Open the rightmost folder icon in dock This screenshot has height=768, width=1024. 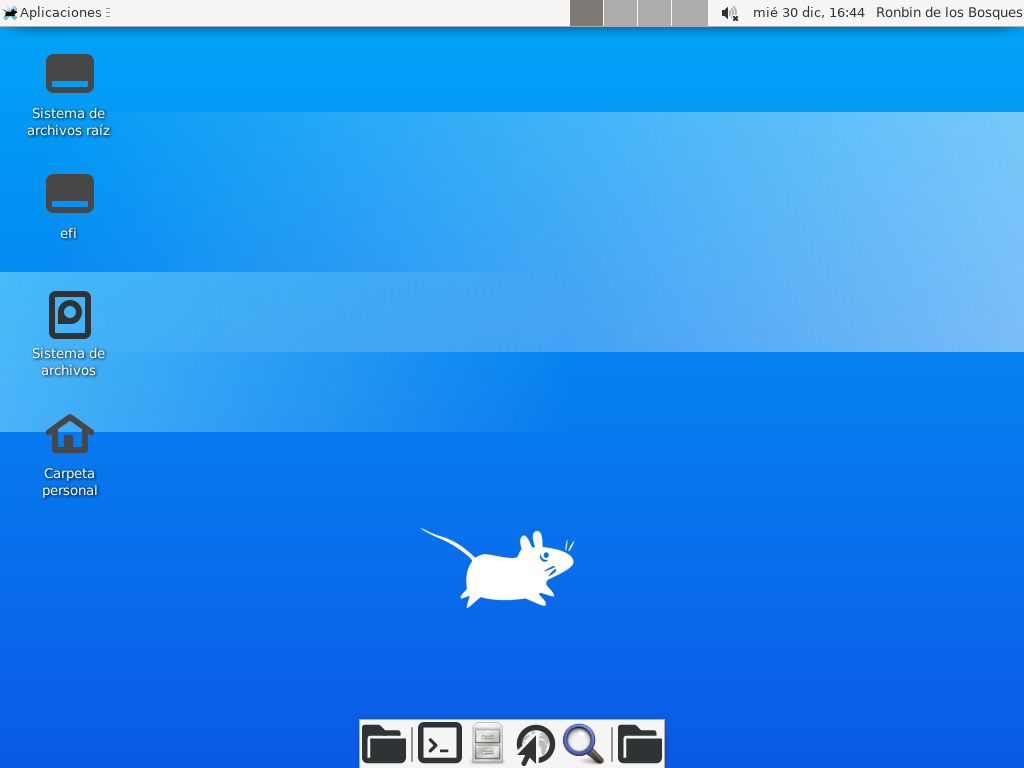[640, 743]
